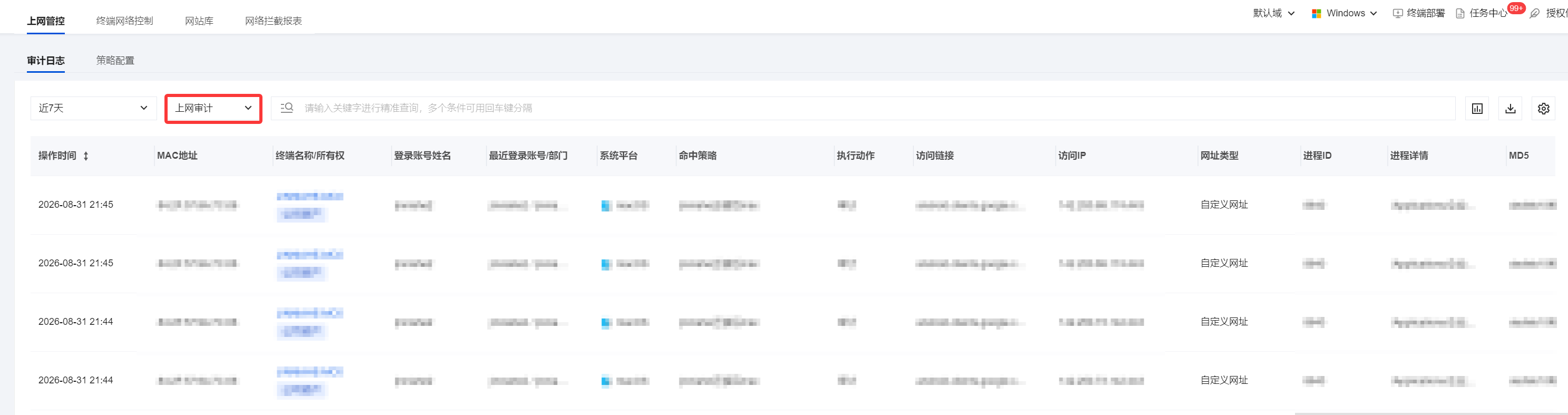Click the blurred terminal name link in first row
This screenshot has width=1568, height=415.
point(310,196)
